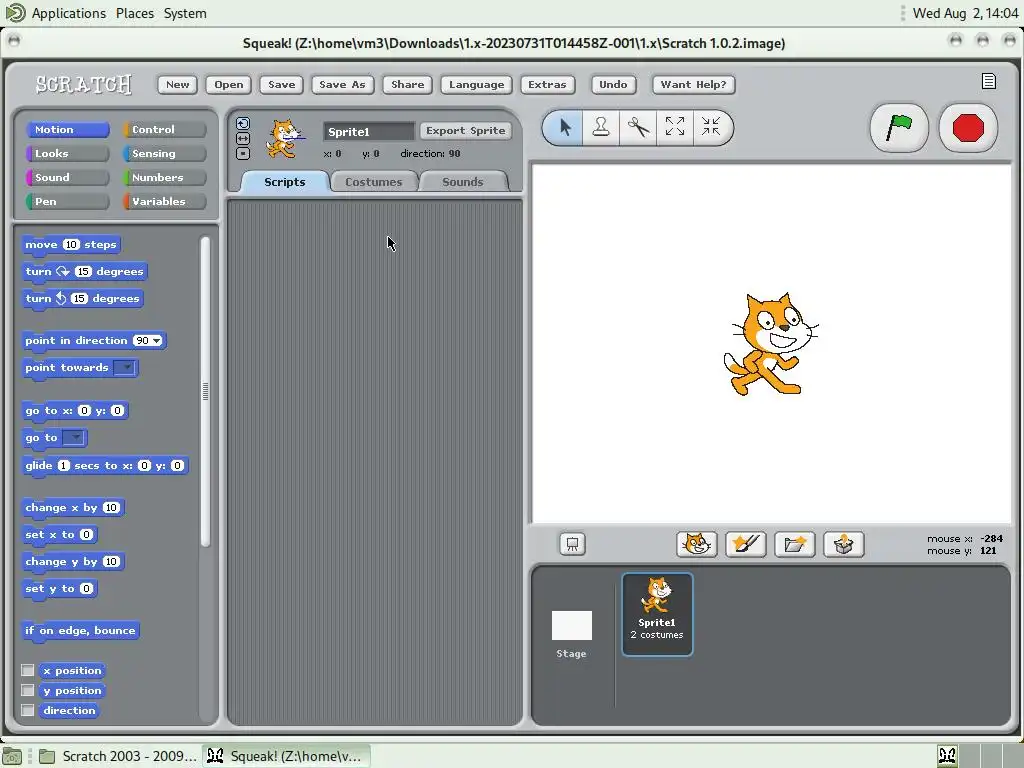Load sprite from file folder icon

click(794, 544)
